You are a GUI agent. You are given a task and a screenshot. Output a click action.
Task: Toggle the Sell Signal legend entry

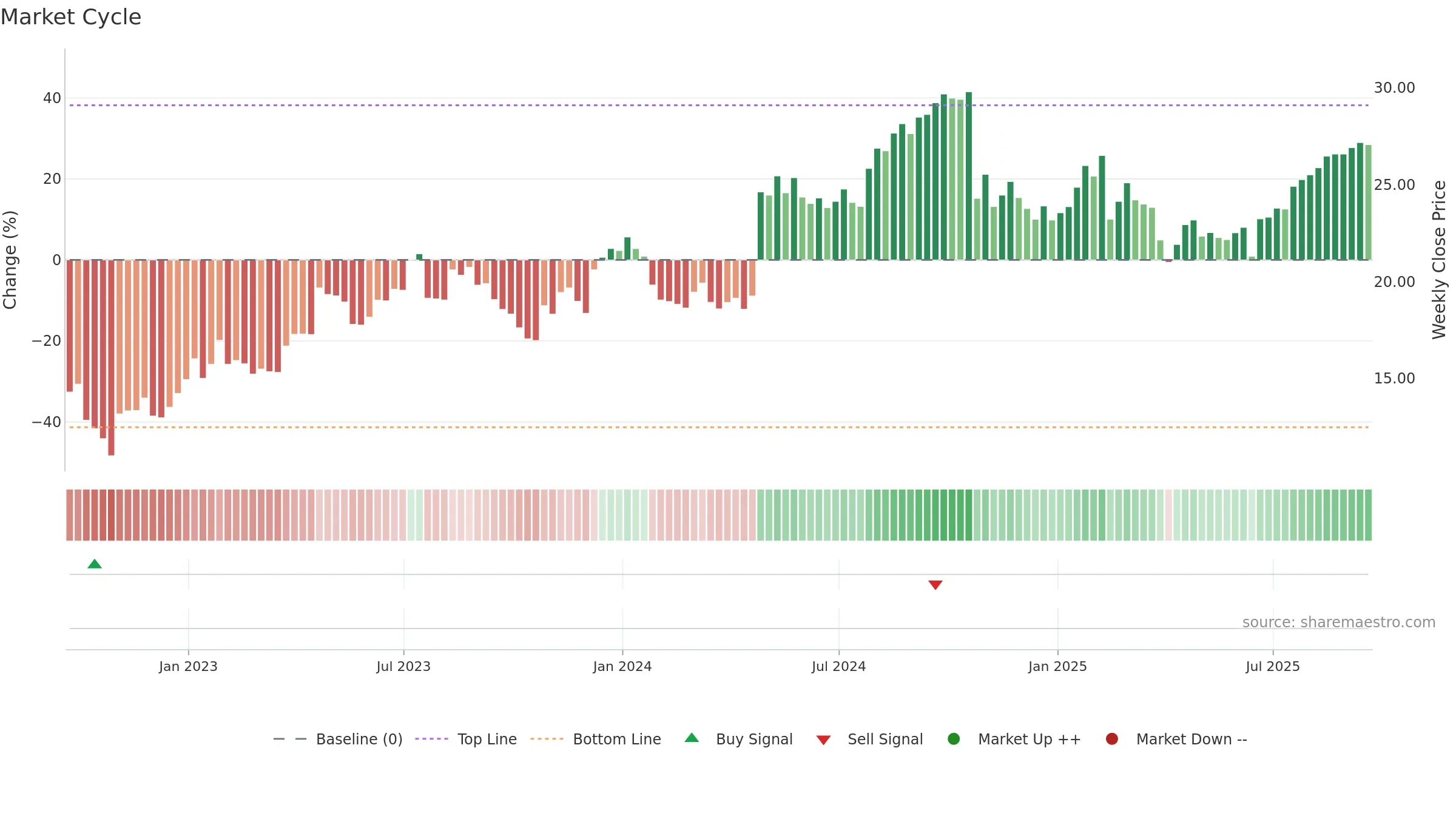point(869,739)
